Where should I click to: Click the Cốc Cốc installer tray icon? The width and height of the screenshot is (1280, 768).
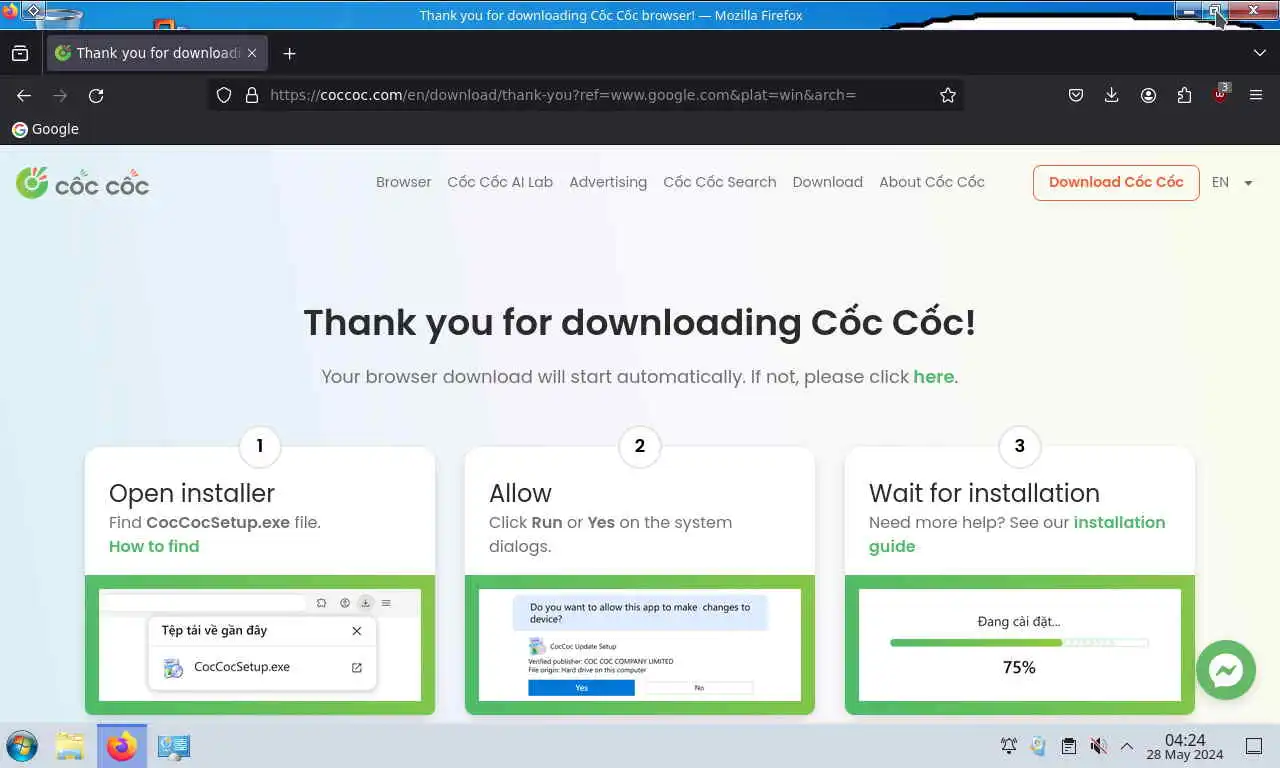pyautogui.click(x=1038, y=746)
